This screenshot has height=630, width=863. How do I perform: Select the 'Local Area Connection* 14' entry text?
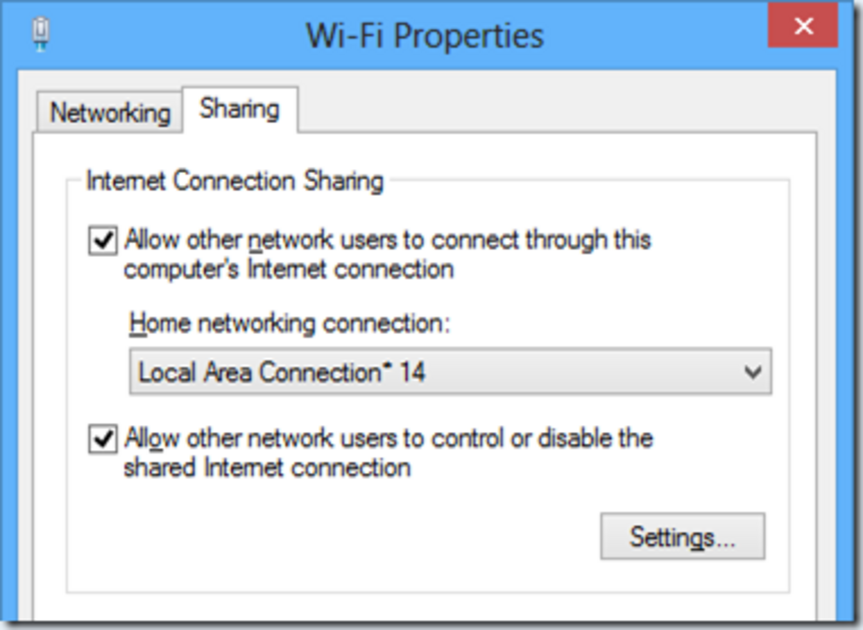[x=282, y=372]
